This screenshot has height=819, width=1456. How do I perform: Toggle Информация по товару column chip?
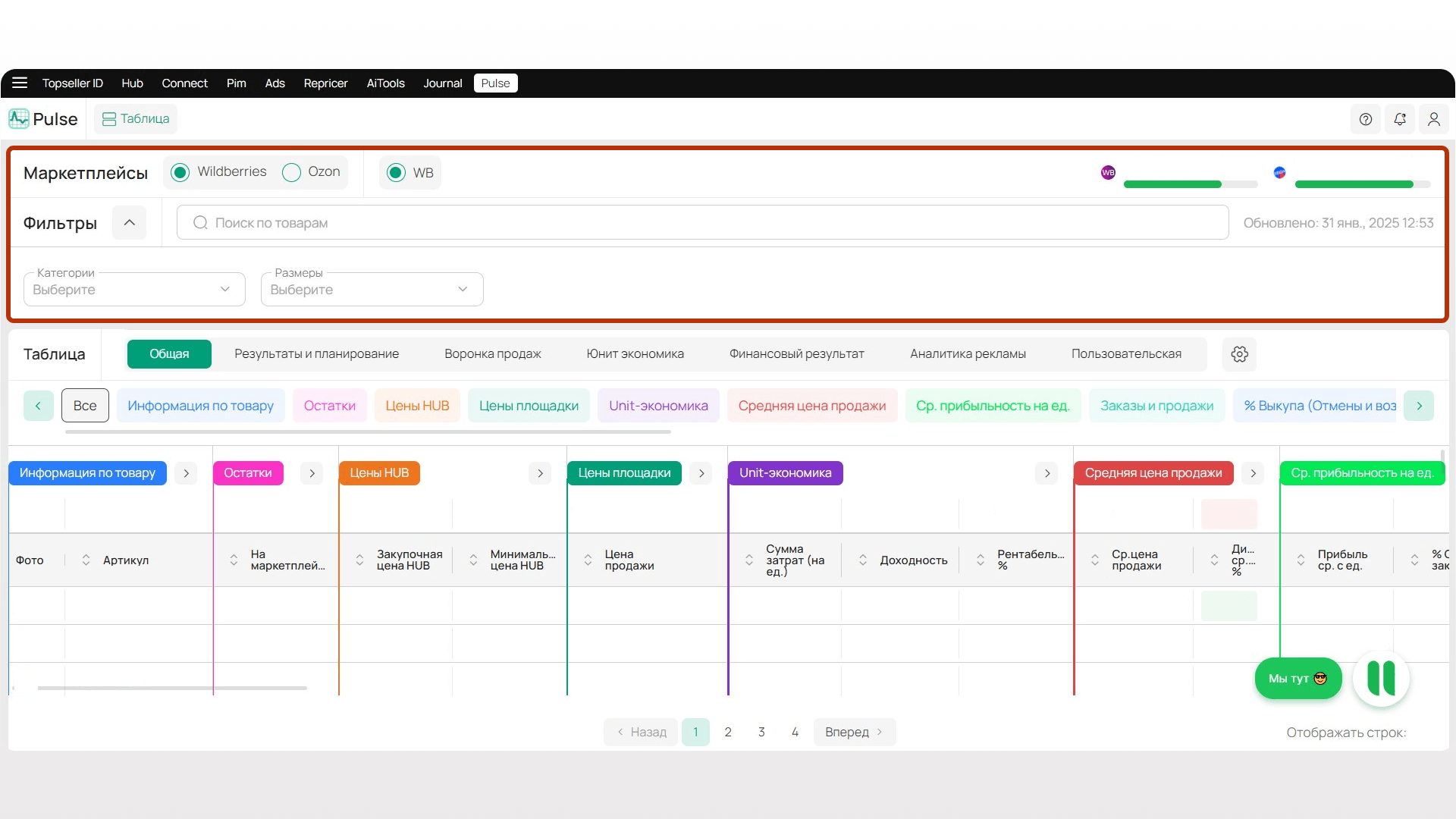tap(201, 406)
